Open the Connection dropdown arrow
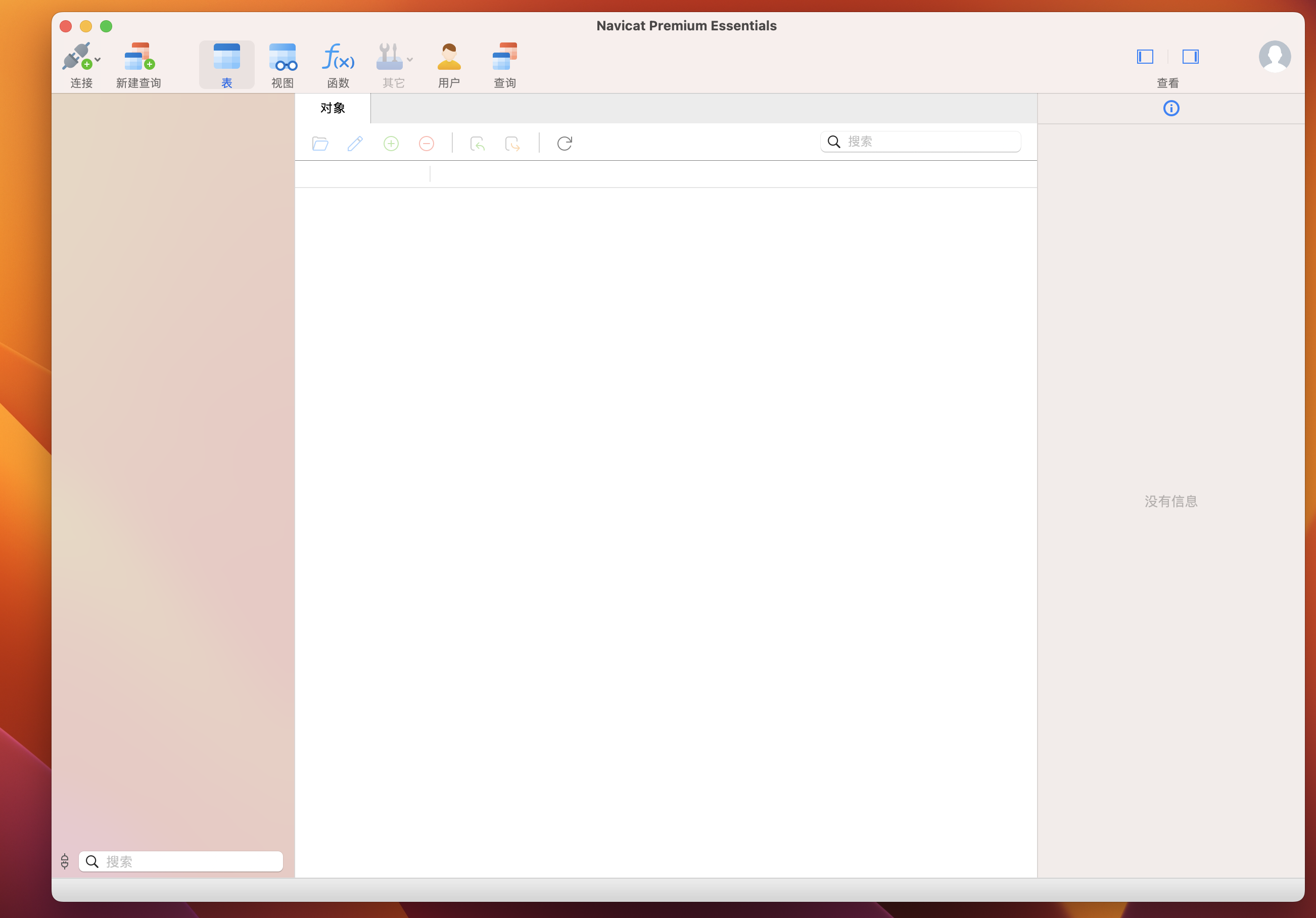This screenshot has width=1316, height=918. pos(98,60)
